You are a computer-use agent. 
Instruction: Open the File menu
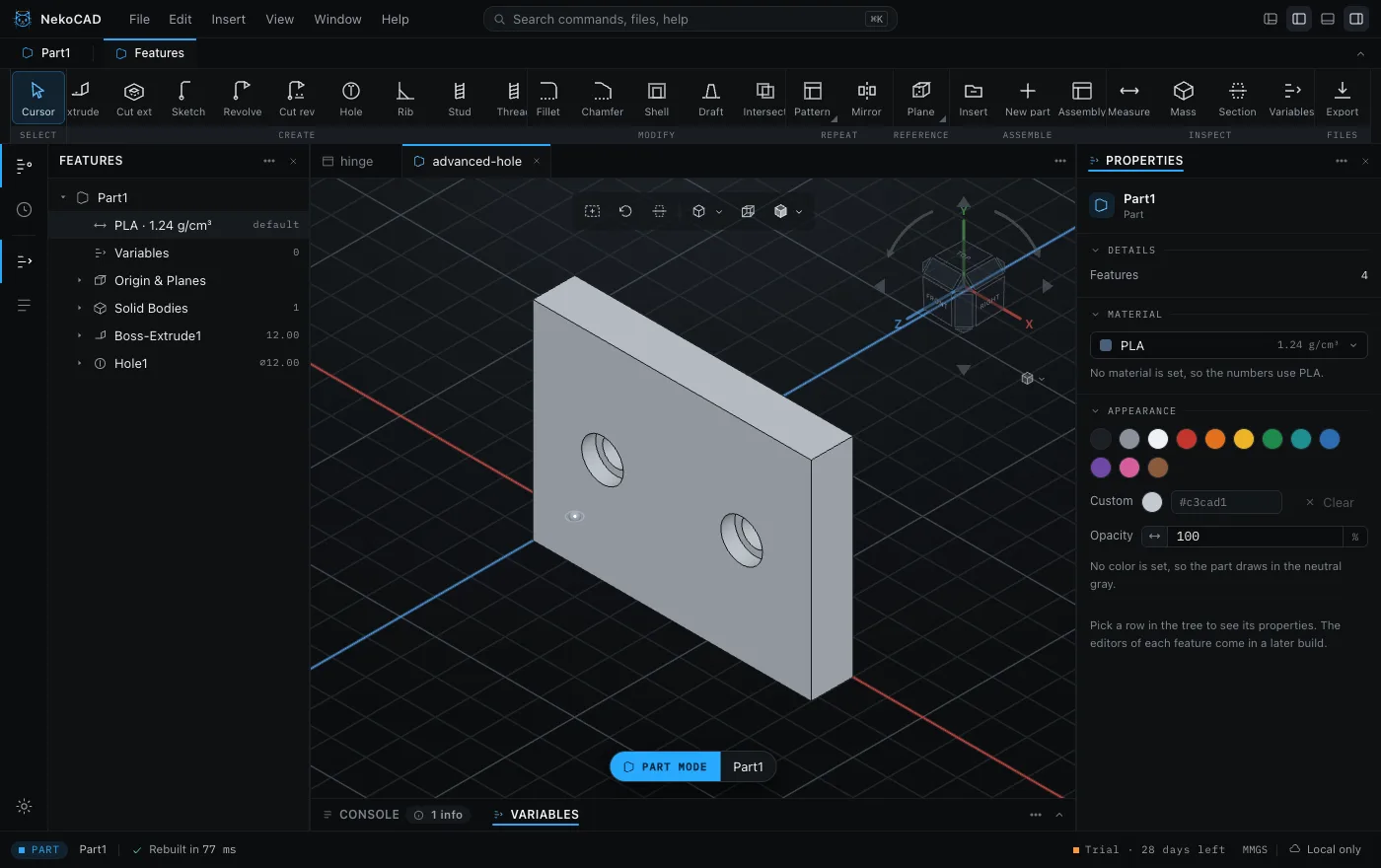139,19
